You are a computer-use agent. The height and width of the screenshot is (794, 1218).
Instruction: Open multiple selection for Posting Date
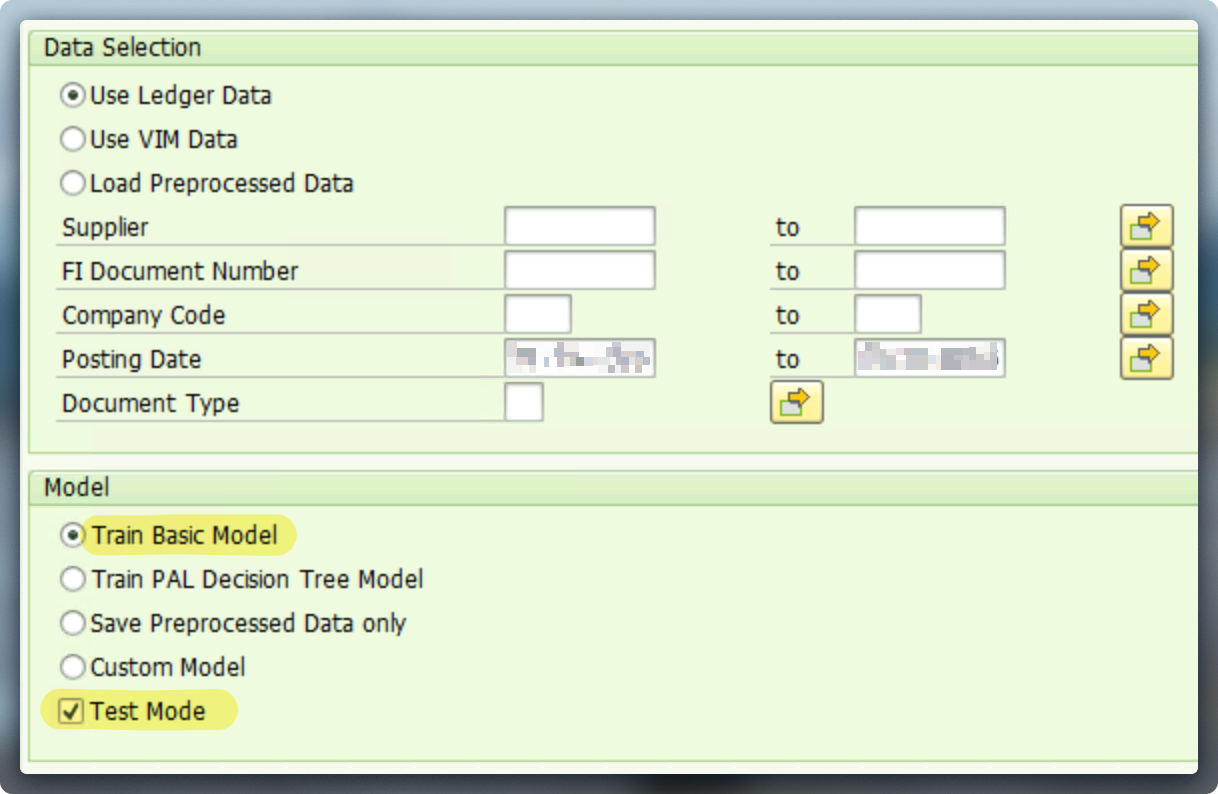tap(1146, 358)
